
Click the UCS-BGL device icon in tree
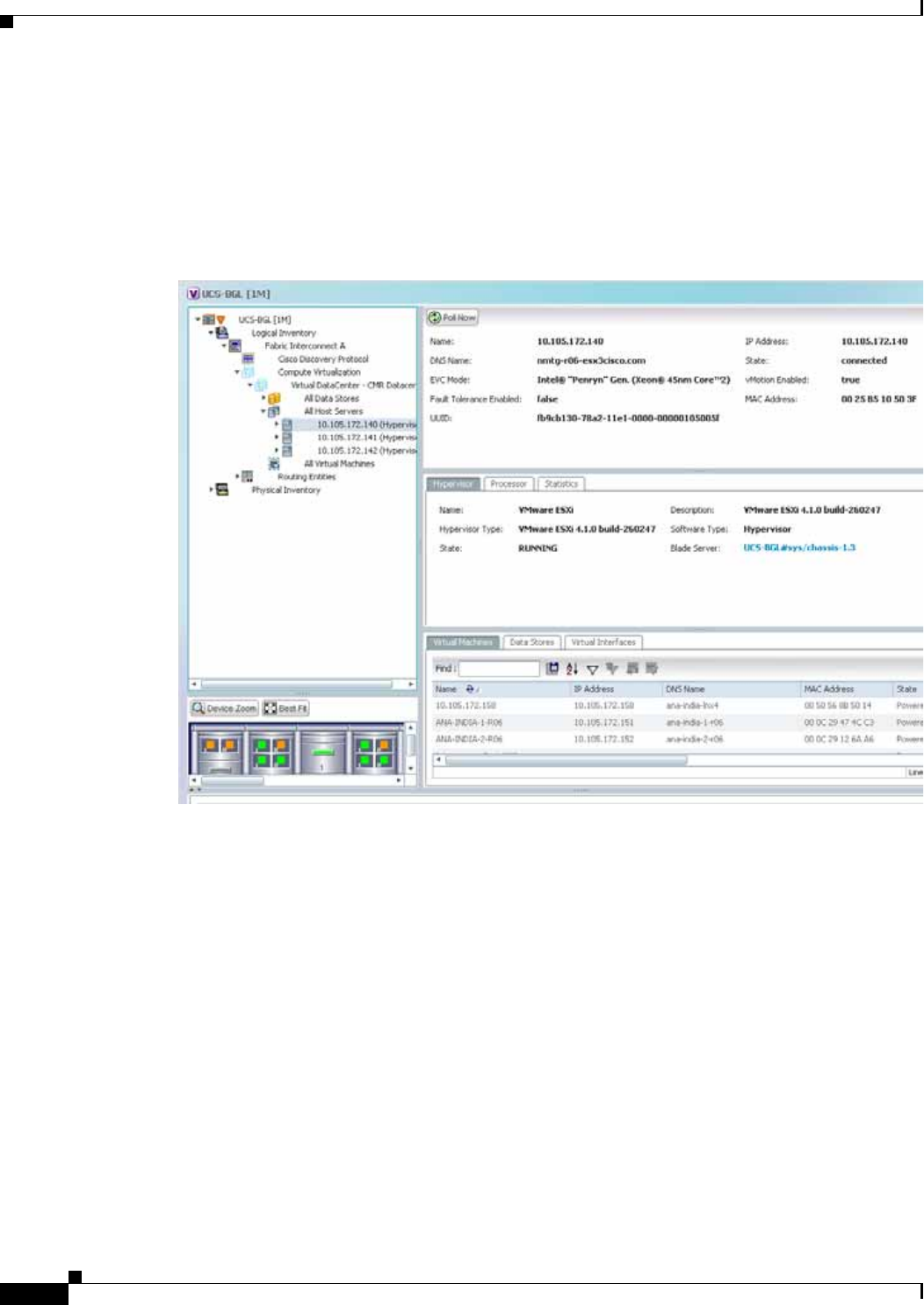[x=209, y=320]
